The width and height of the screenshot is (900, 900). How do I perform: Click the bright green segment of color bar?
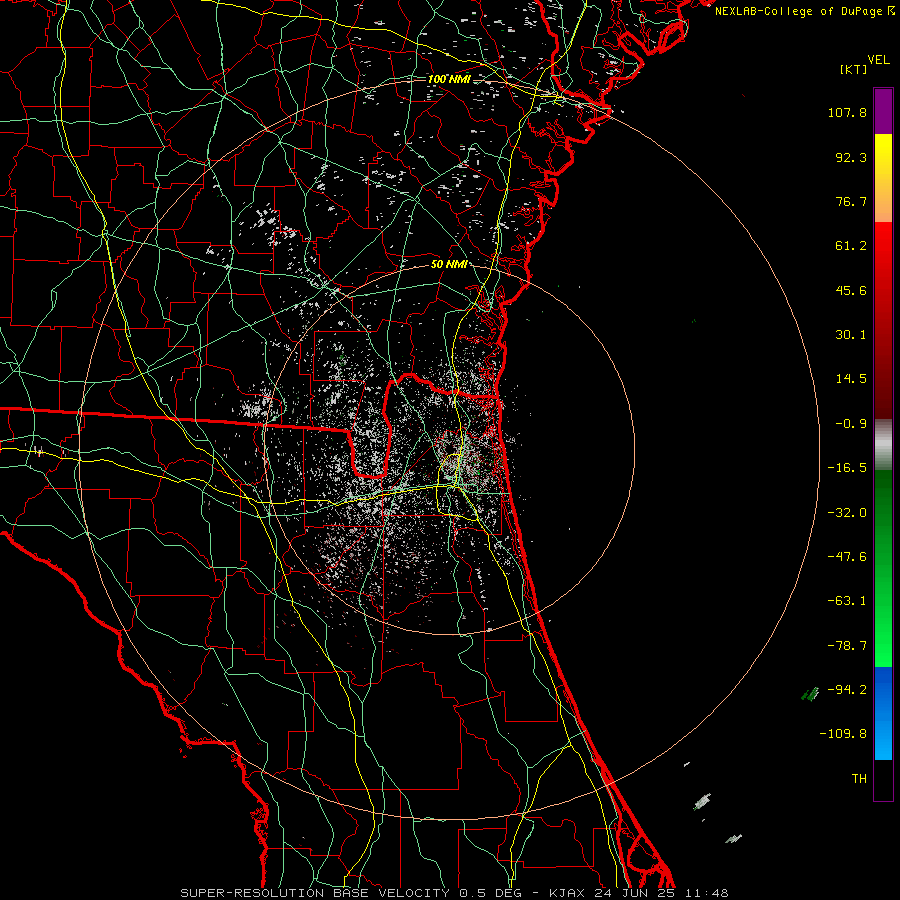click(x=883, y=568)
